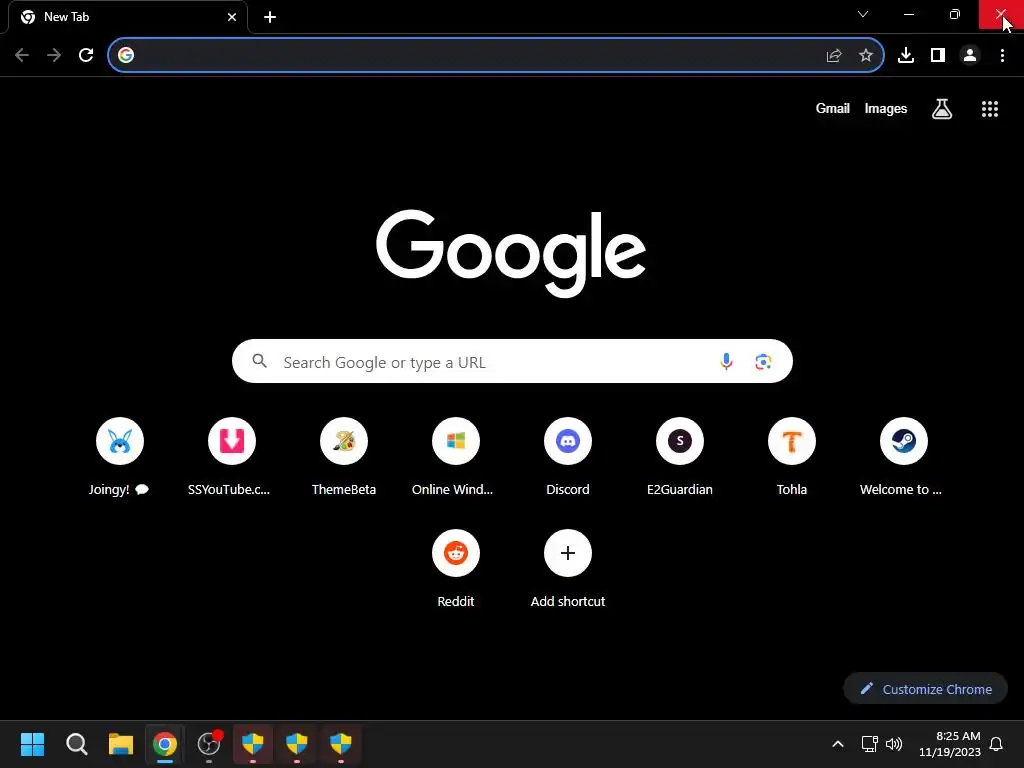
Task: Open OBS Studio from taskbar
Action: [209, 744]
